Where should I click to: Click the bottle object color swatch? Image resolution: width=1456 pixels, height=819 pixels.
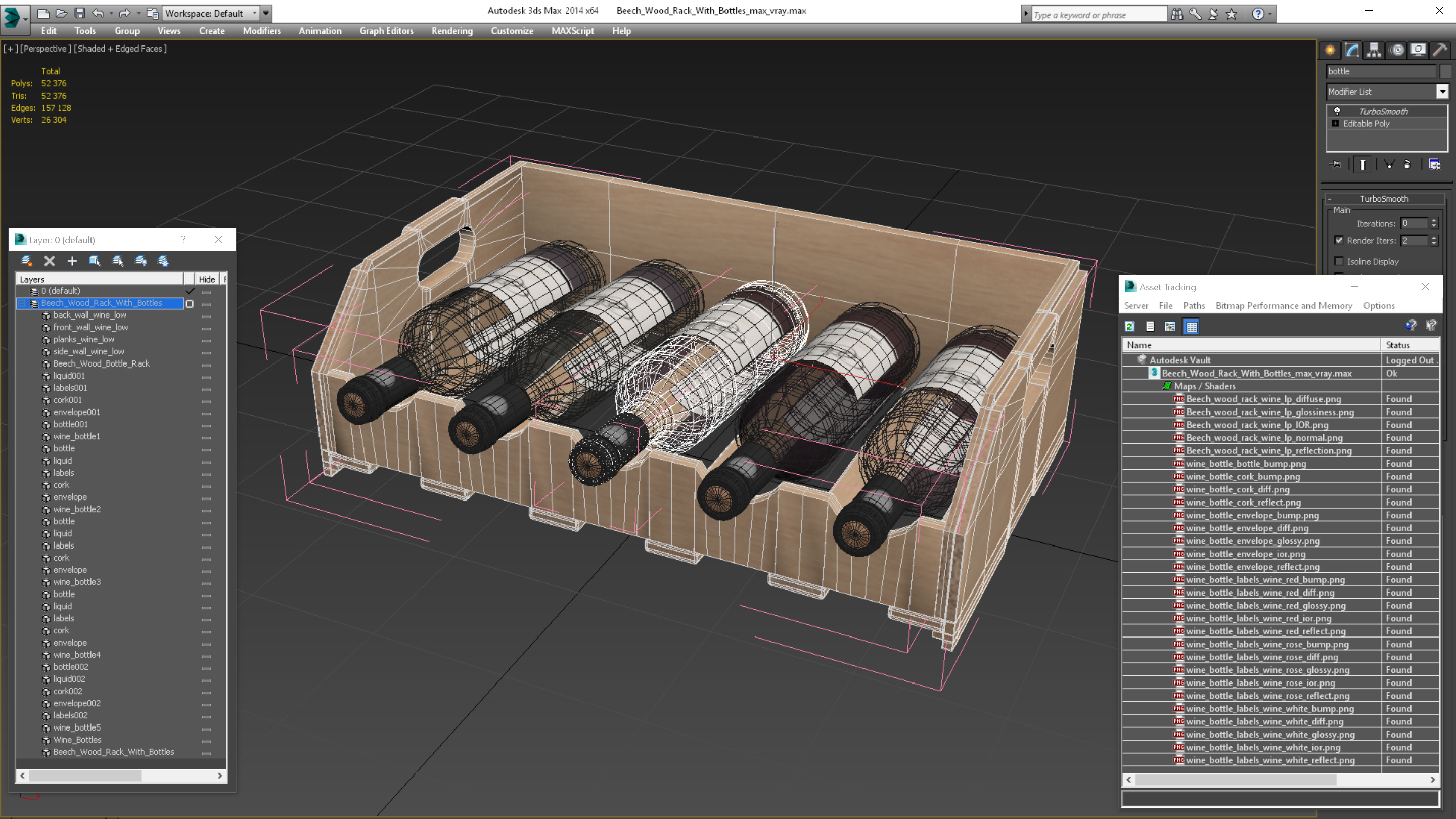pos(1445,71)
